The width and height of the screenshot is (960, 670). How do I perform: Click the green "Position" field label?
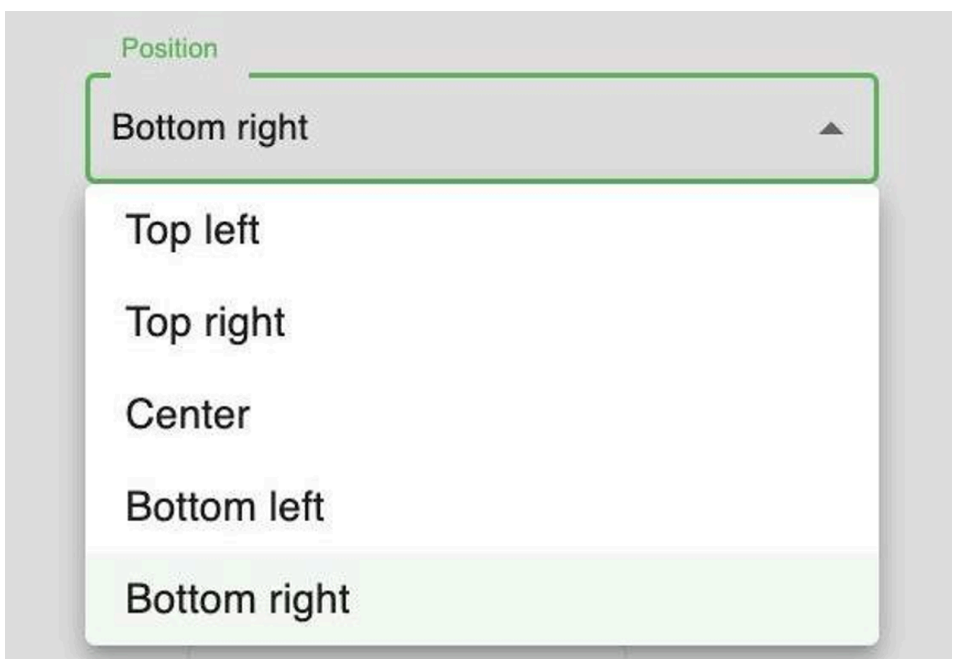point(169,48)
